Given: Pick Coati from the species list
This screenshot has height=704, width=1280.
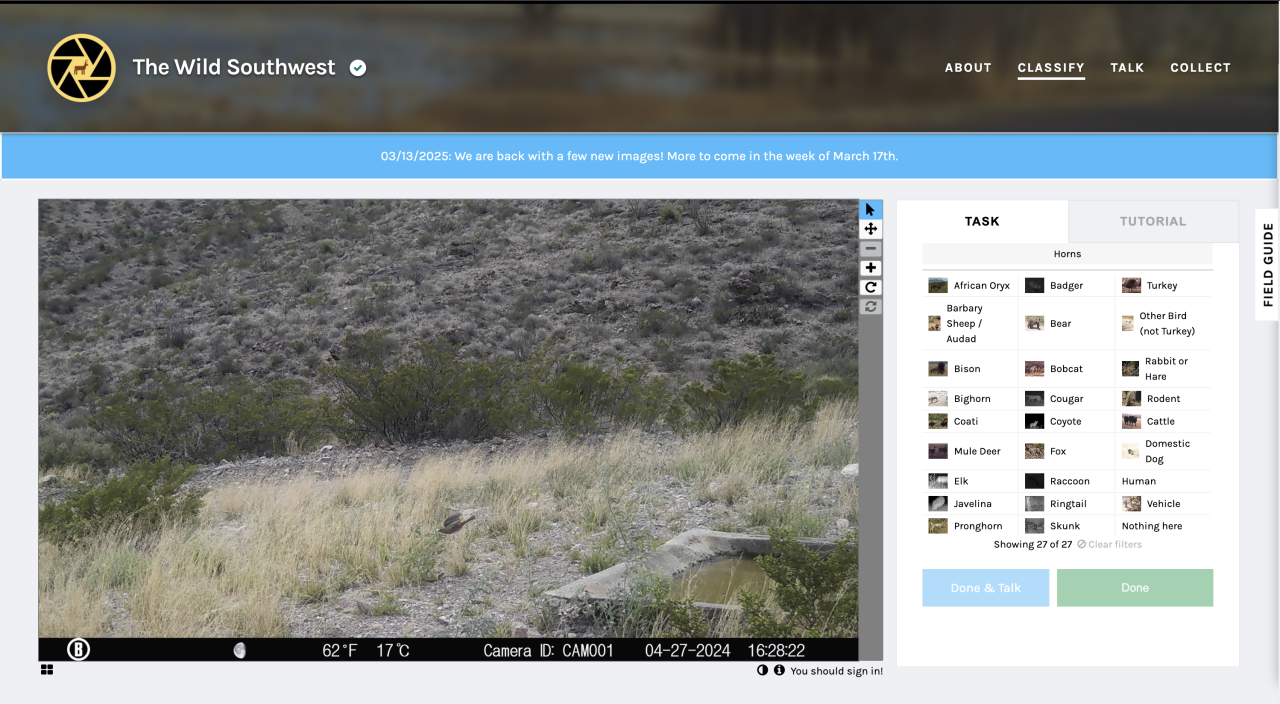Looking at the screenshot, I should pos(970,422).
